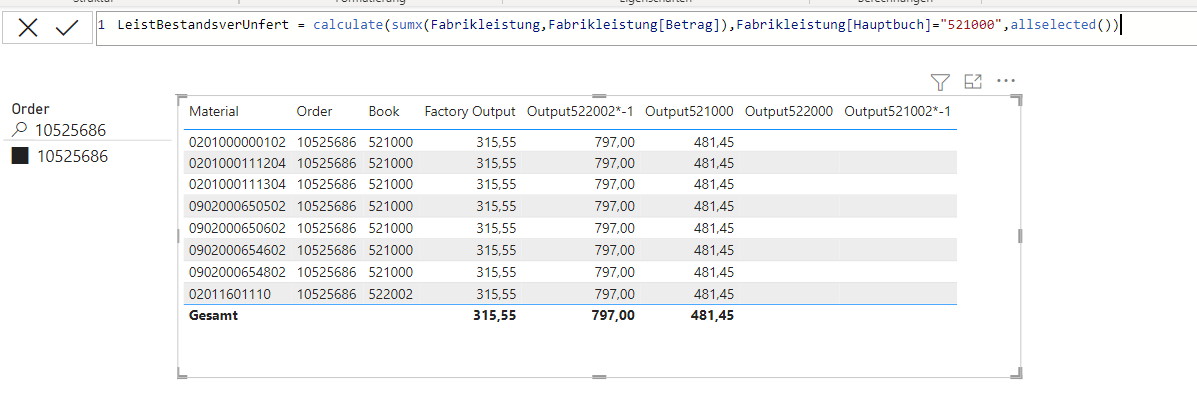The width and height of the screenshot is (1197, 415).
Task: Select material cell 0902000650602
Action: click(x=237, y=227)
